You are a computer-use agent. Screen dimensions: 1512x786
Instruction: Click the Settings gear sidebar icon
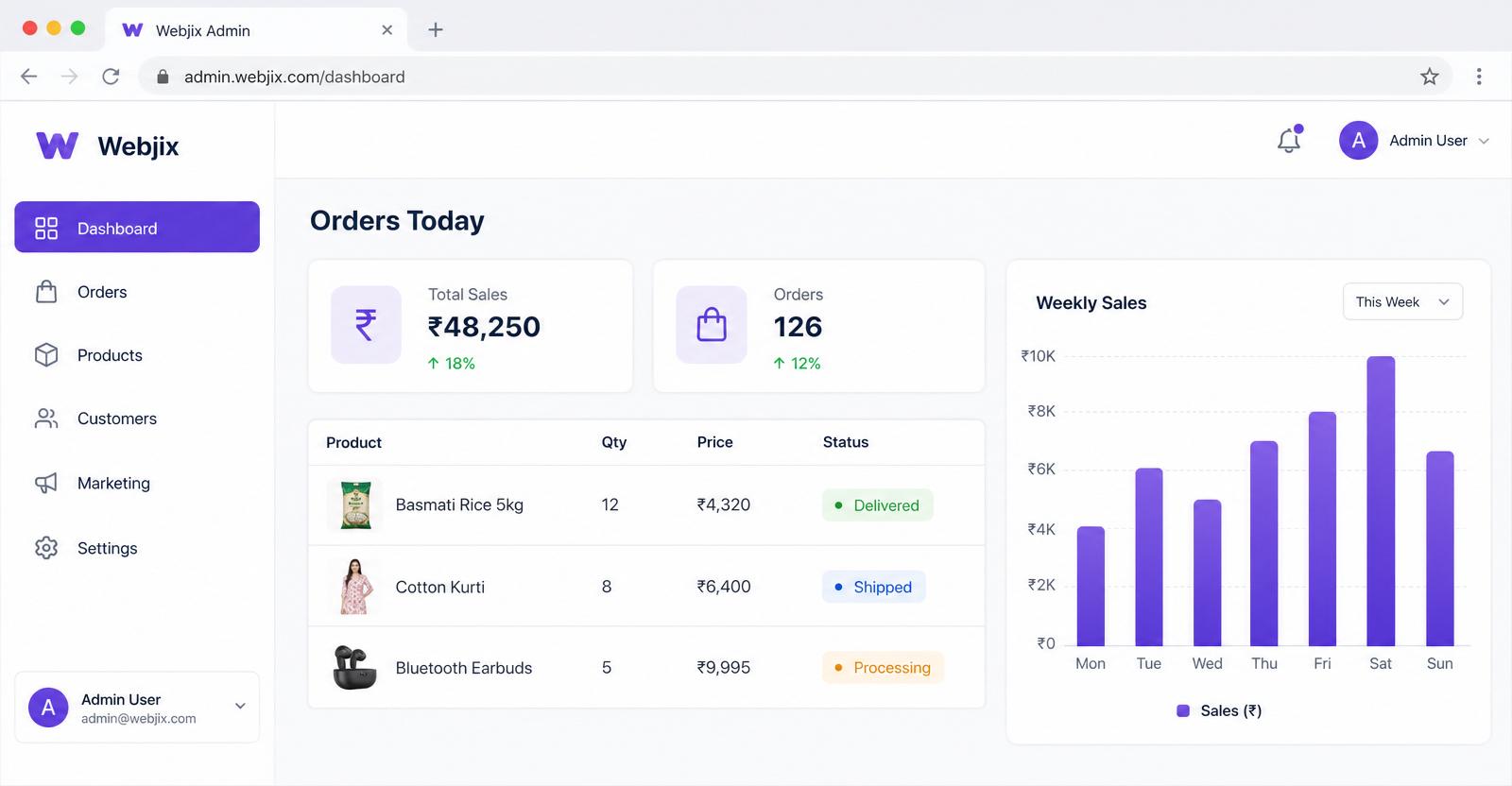(x=46, y=548)
